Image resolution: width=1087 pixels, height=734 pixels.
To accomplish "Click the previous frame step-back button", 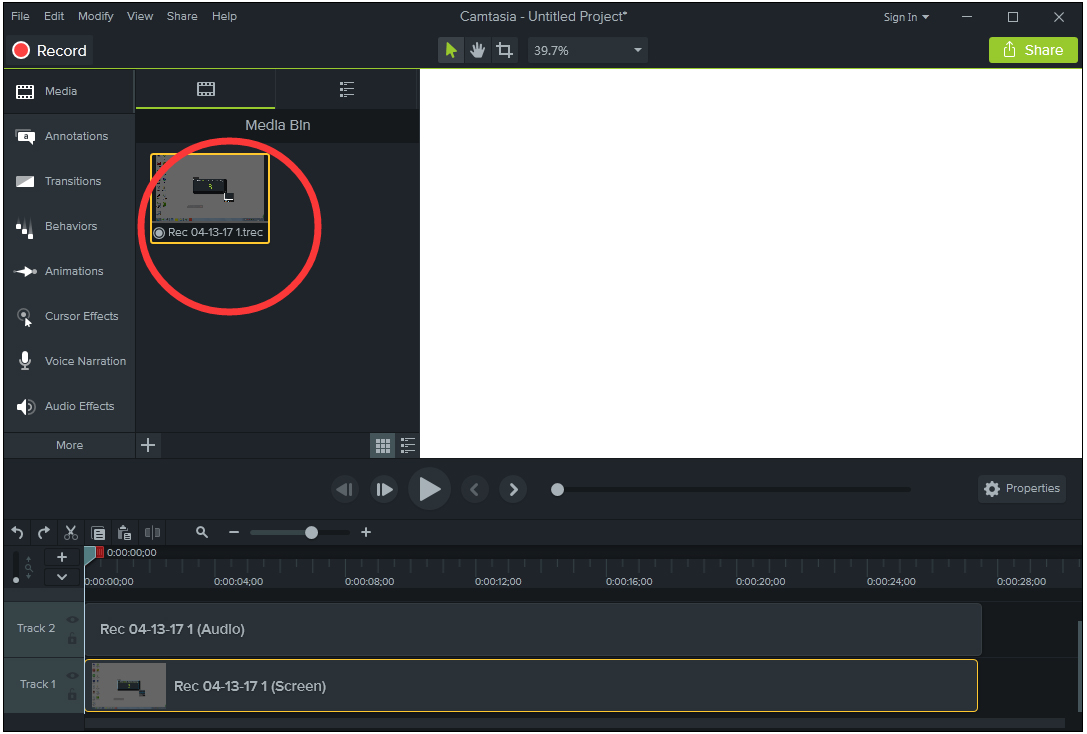I will tap(345, 489).
